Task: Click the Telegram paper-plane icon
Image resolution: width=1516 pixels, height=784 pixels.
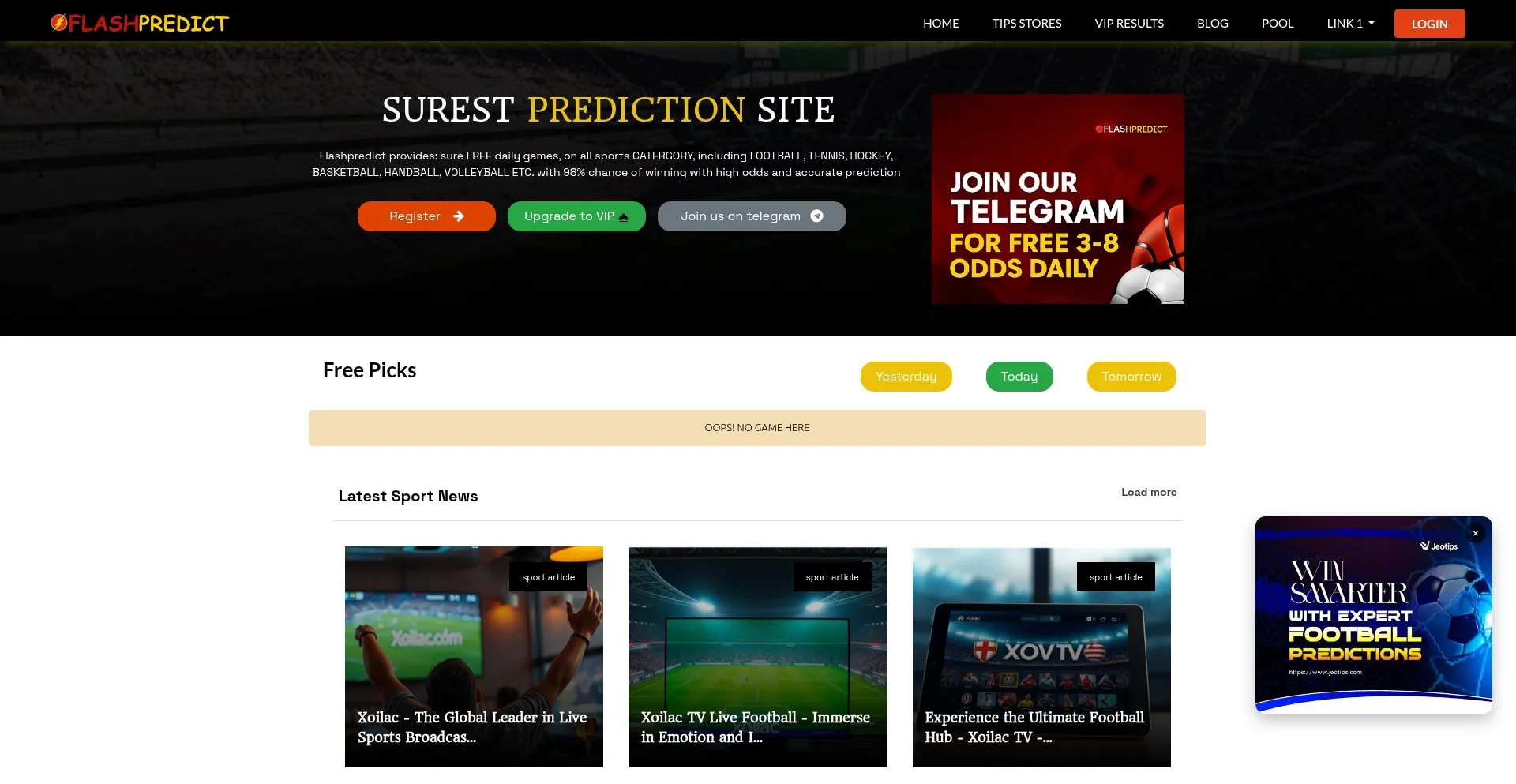Action: click(x=817, y=216)
